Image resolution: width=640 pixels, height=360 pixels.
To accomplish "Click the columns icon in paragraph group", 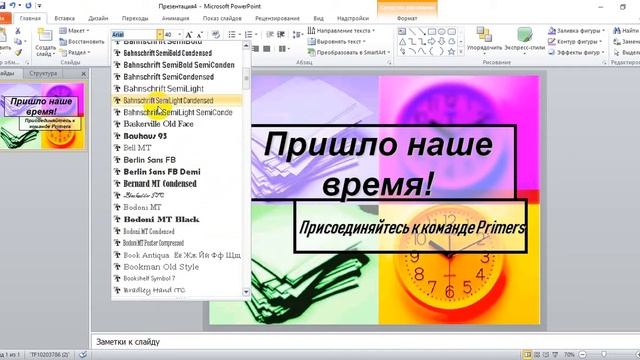I will [282, 49].
